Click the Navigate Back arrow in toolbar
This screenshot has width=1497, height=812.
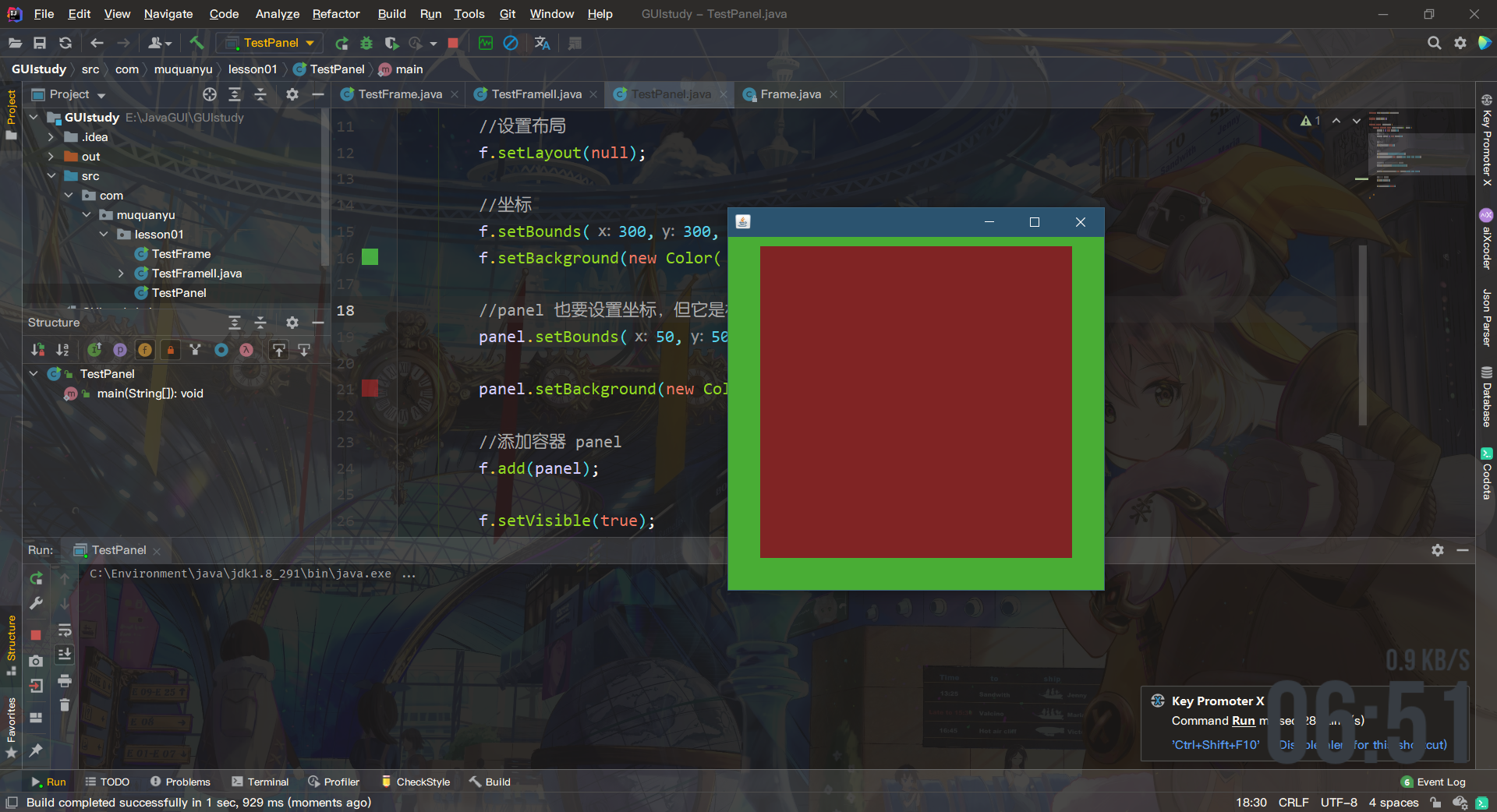tap(97, 43)
